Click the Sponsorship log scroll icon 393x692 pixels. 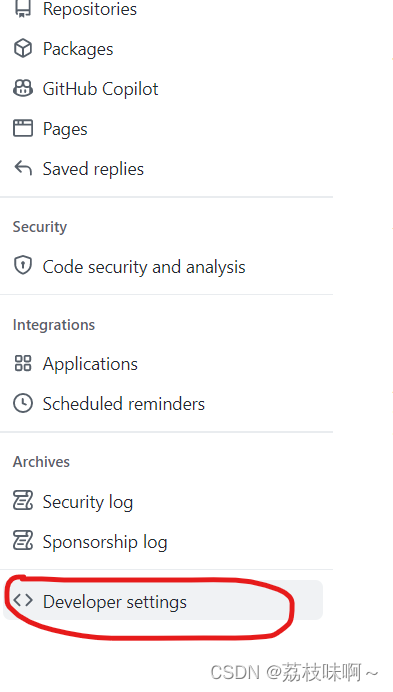[23, 541]
